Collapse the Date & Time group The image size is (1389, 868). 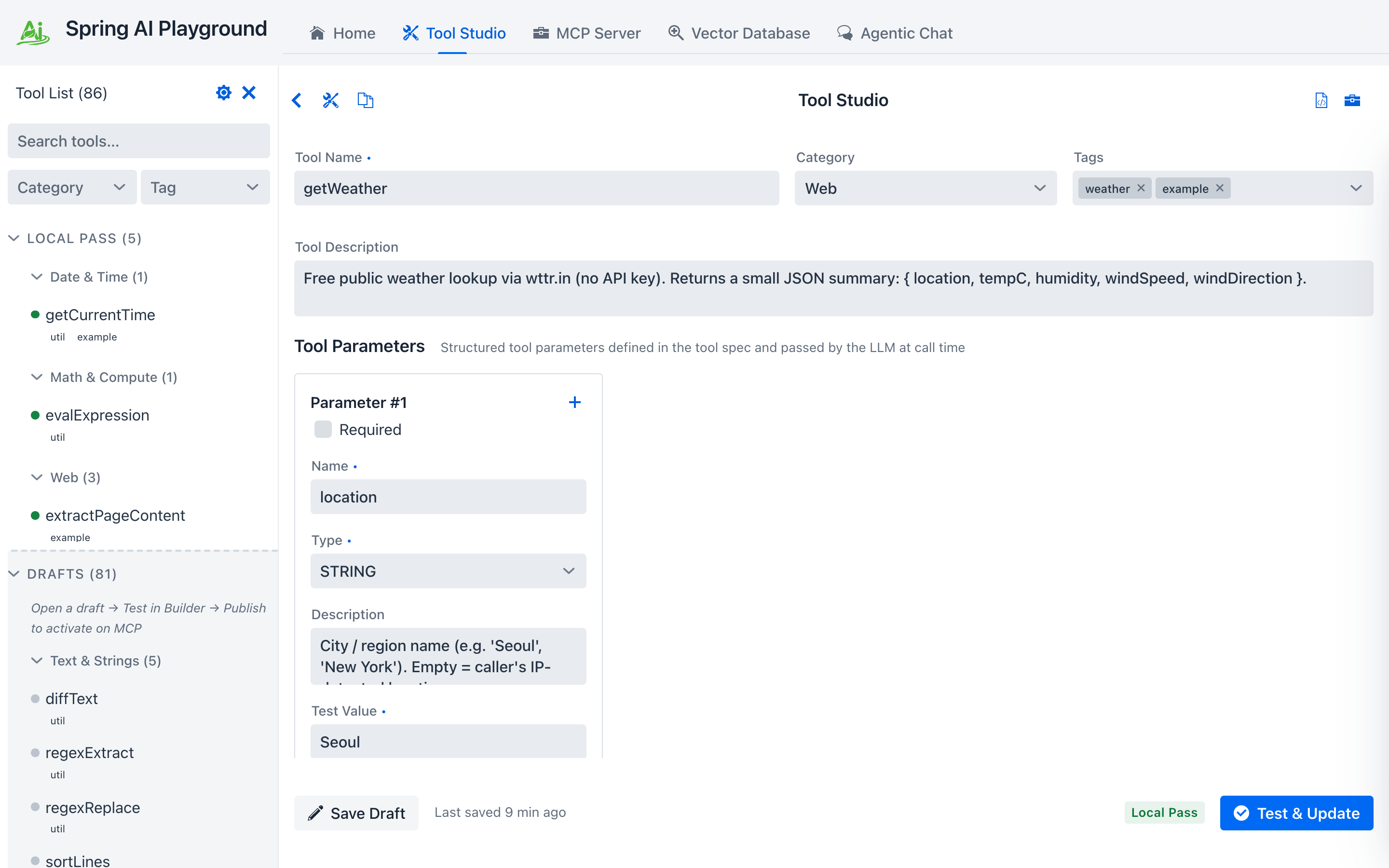pos(37,277)
